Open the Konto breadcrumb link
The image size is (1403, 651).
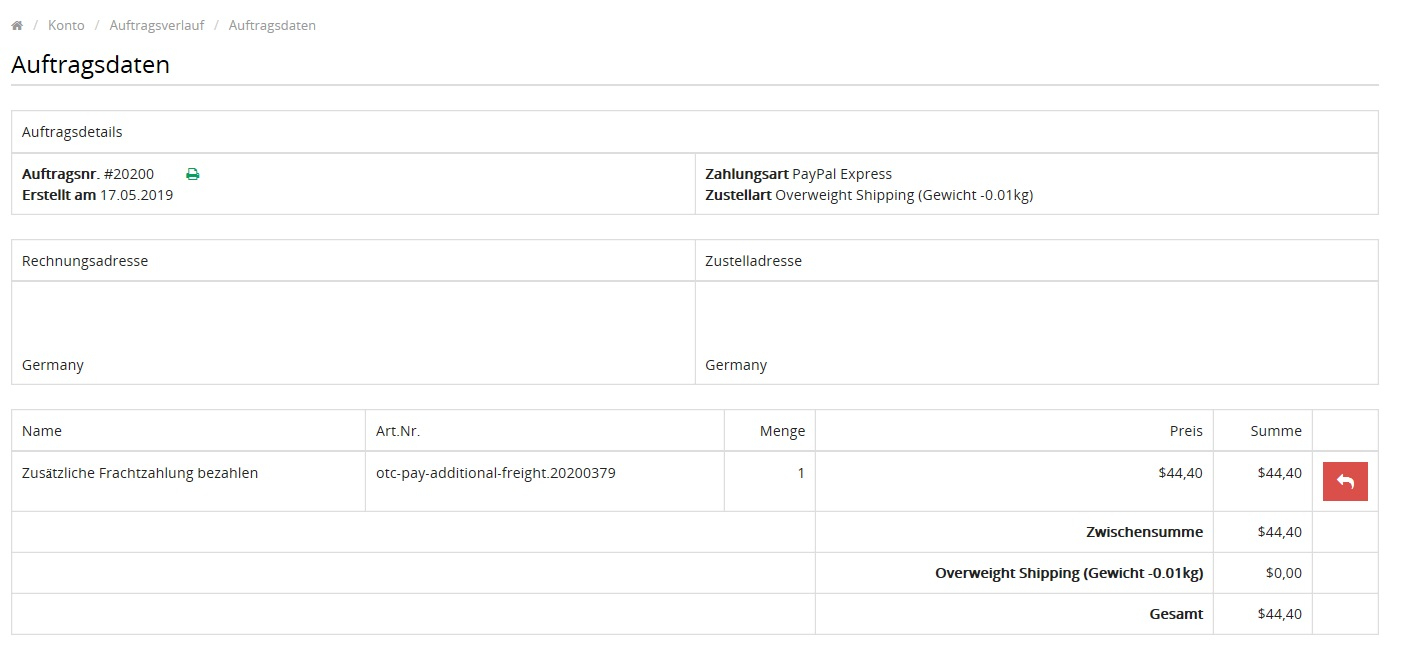click(66, 26)
